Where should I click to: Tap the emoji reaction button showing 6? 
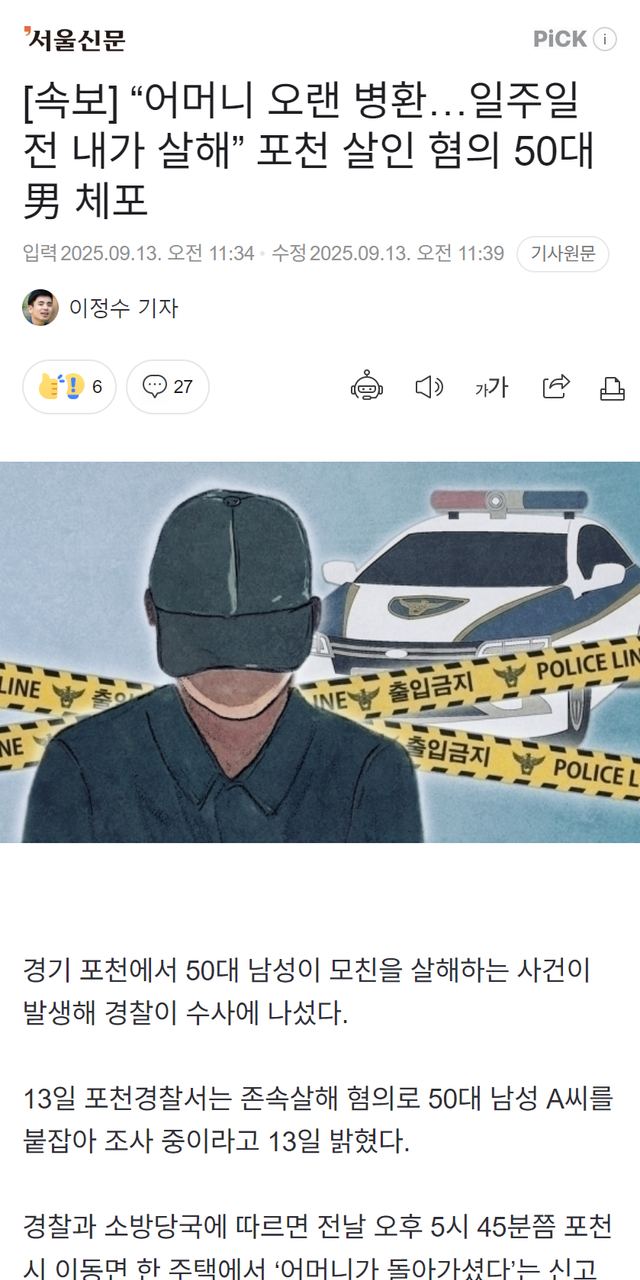coord(69,387)
